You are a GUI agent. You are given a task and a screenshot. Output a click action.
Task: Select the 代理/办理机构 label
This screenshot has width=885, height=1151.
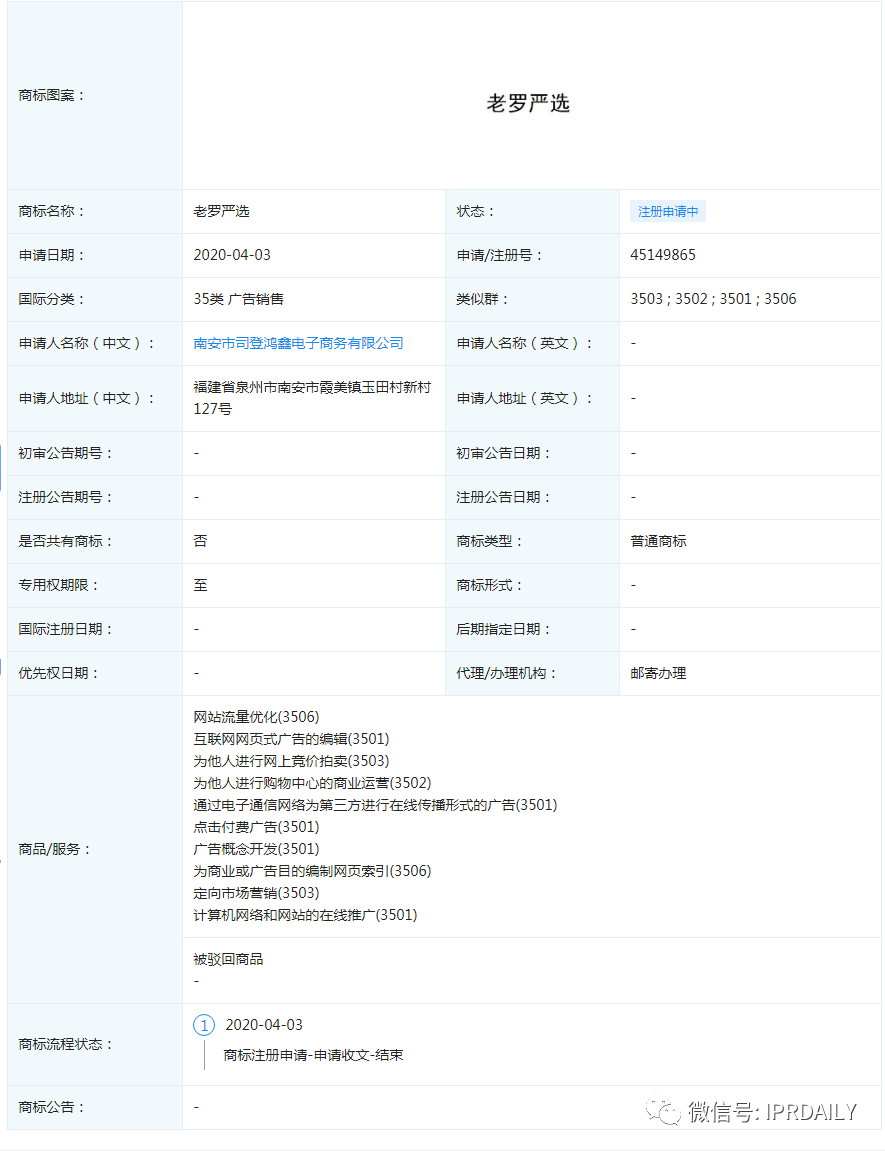point(506,674)
